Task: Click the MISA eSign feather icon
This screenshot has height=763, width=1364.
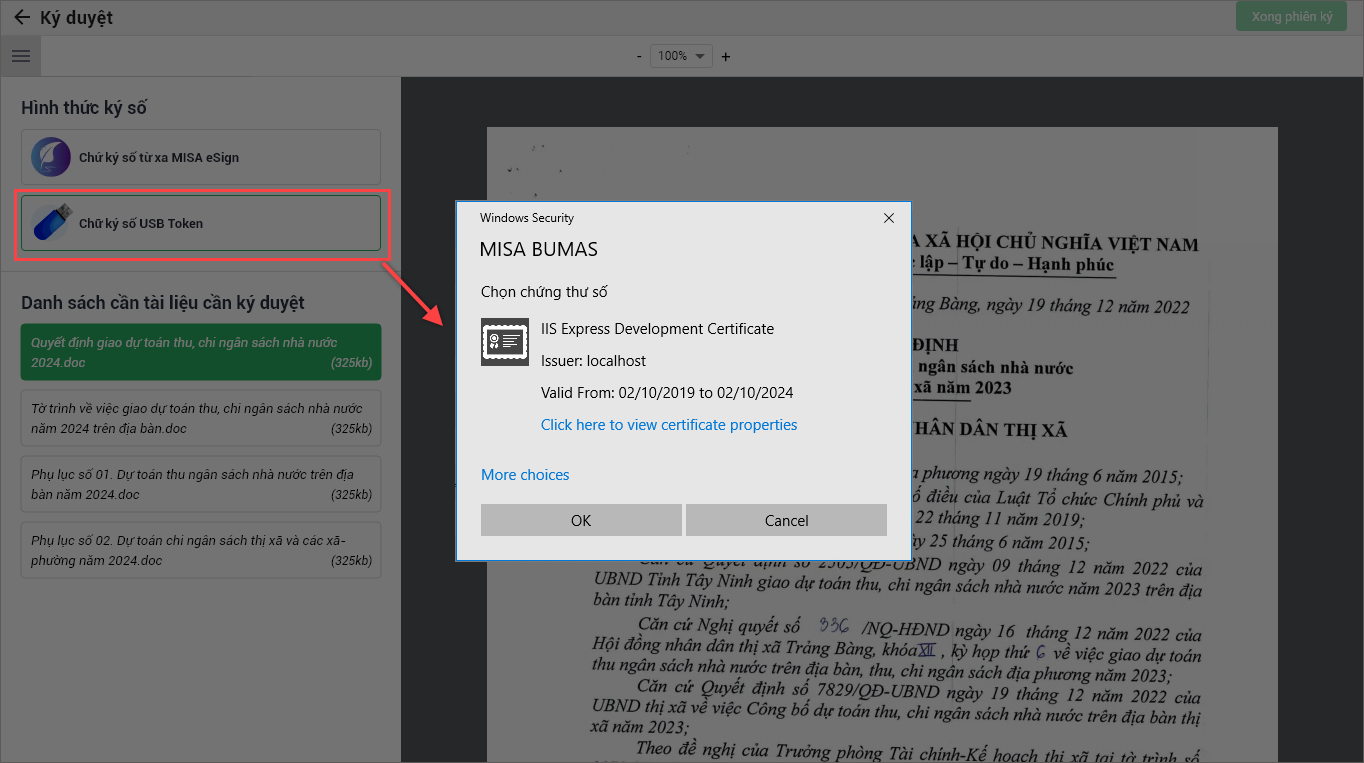Action: (51, 157)
